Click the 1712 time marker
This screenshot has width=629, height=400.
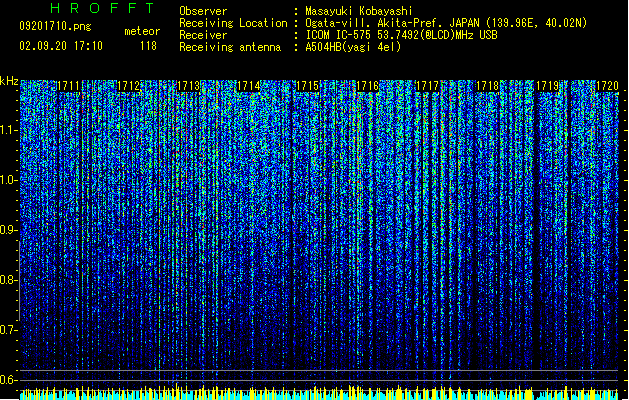pyautogui.click(x=129, y=86)
